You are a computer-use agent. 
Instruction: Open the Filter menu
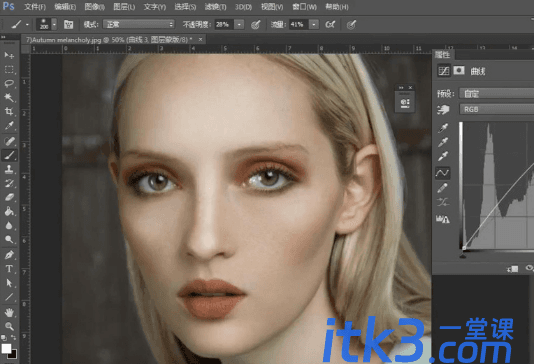pyautogui.click(x=215, y=7)
